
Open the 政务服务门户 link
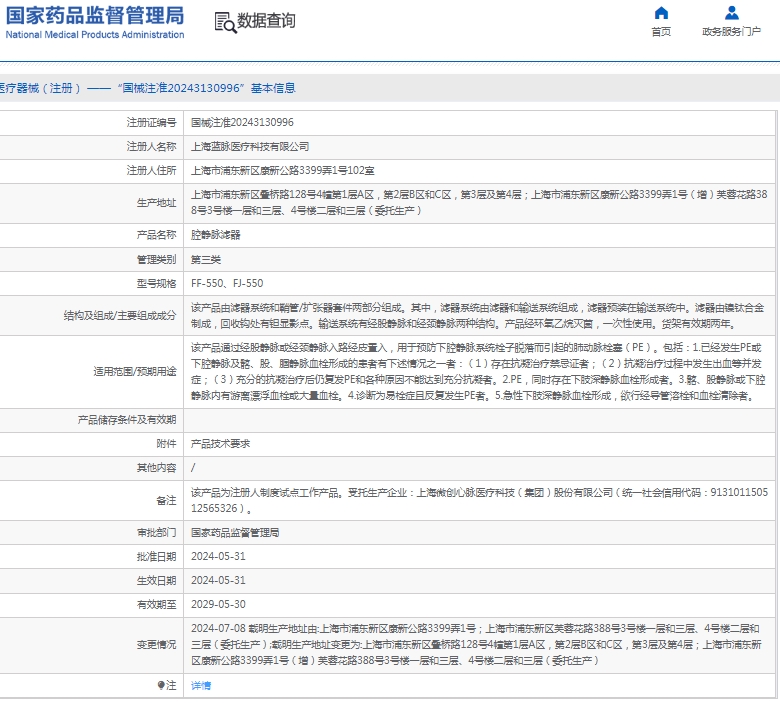point(731,31)
